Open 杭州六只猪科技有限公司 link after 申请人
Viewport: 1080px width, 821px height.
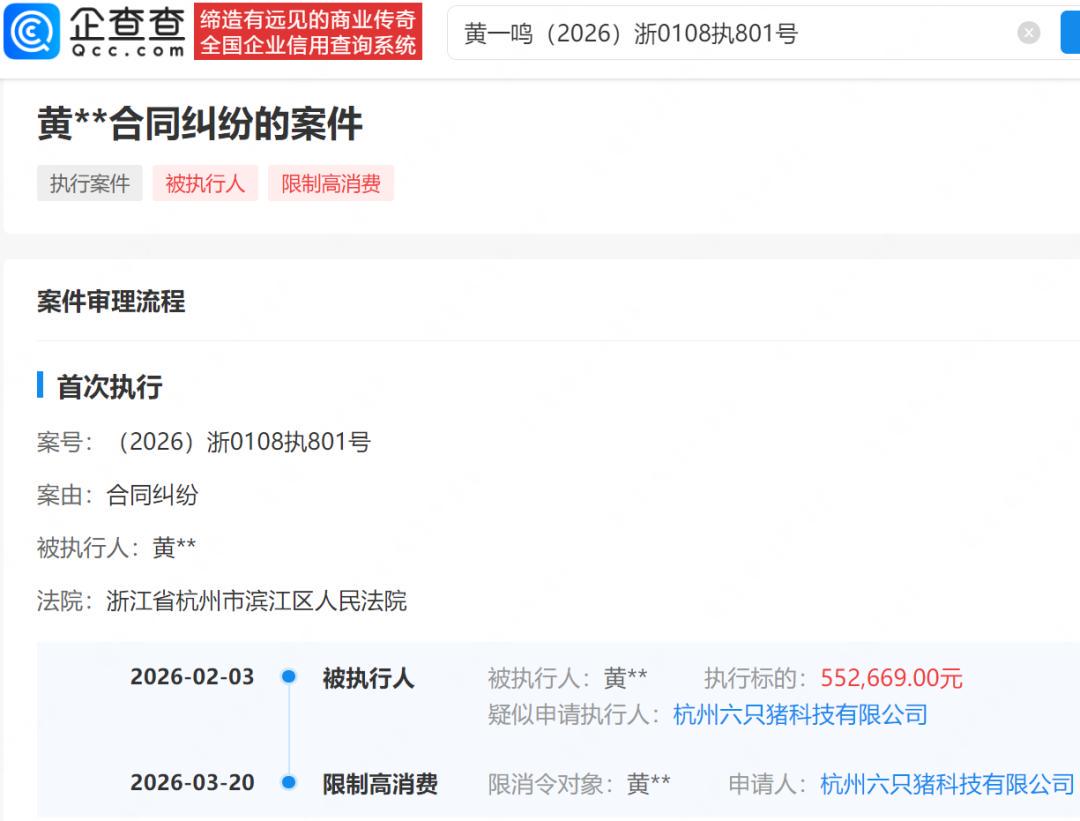coord(947,784)
